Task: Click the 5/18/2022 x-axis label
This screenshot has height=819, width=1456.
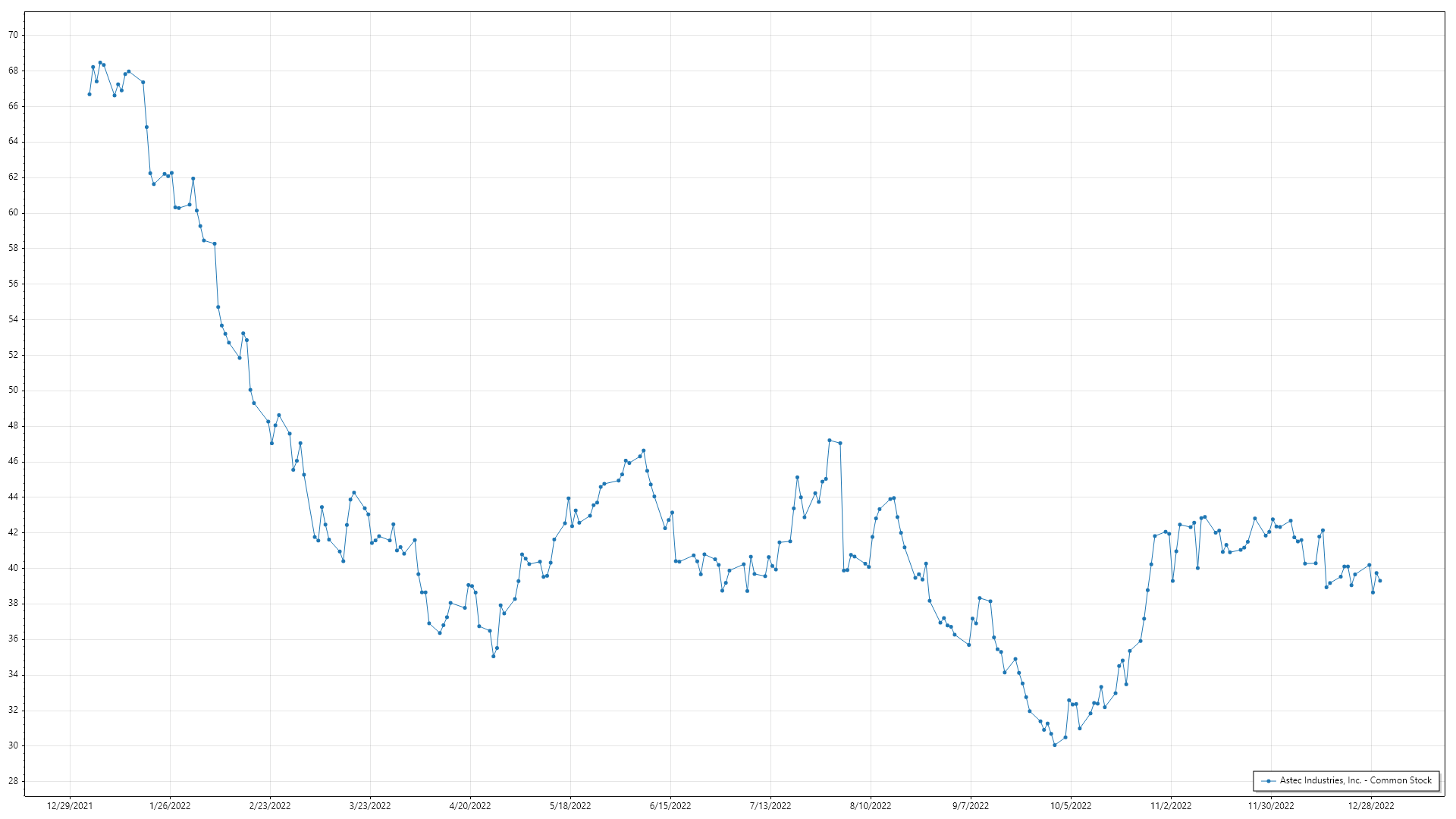Action: click(x=570, y=805)
